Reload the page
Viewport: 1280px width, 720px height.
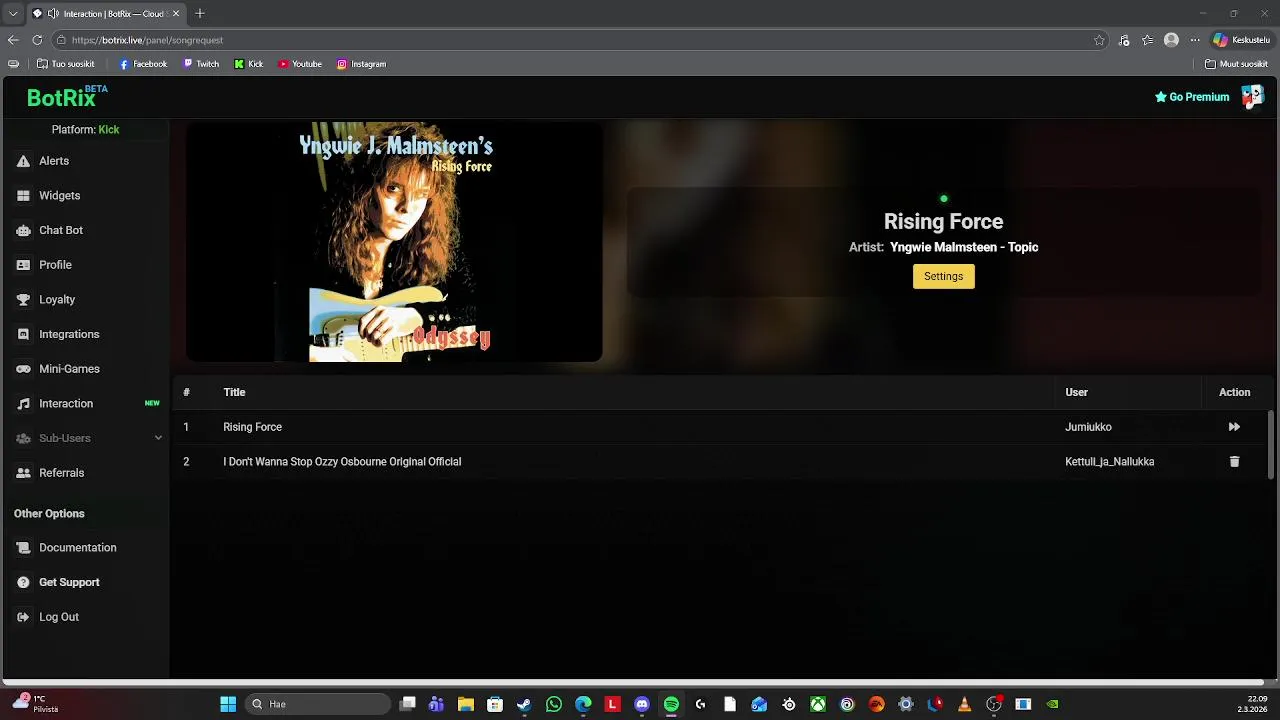37,40
